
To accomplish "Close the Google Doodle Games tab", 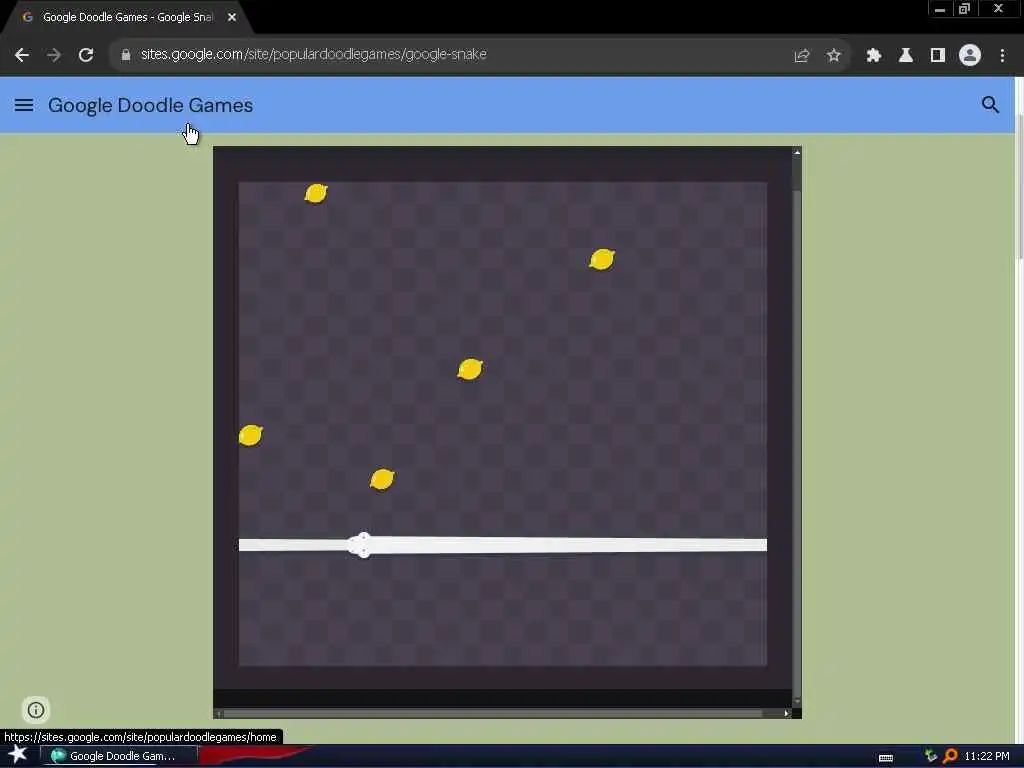I will (x=232, y=17).
